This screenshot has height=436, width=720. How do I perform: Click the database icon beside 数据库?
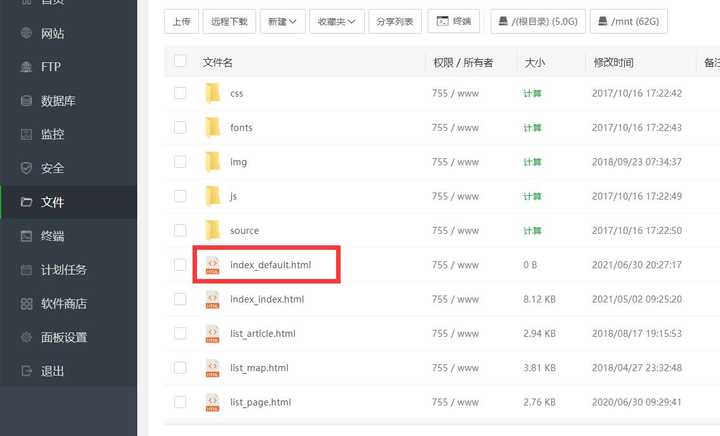[x=27, y=101]
